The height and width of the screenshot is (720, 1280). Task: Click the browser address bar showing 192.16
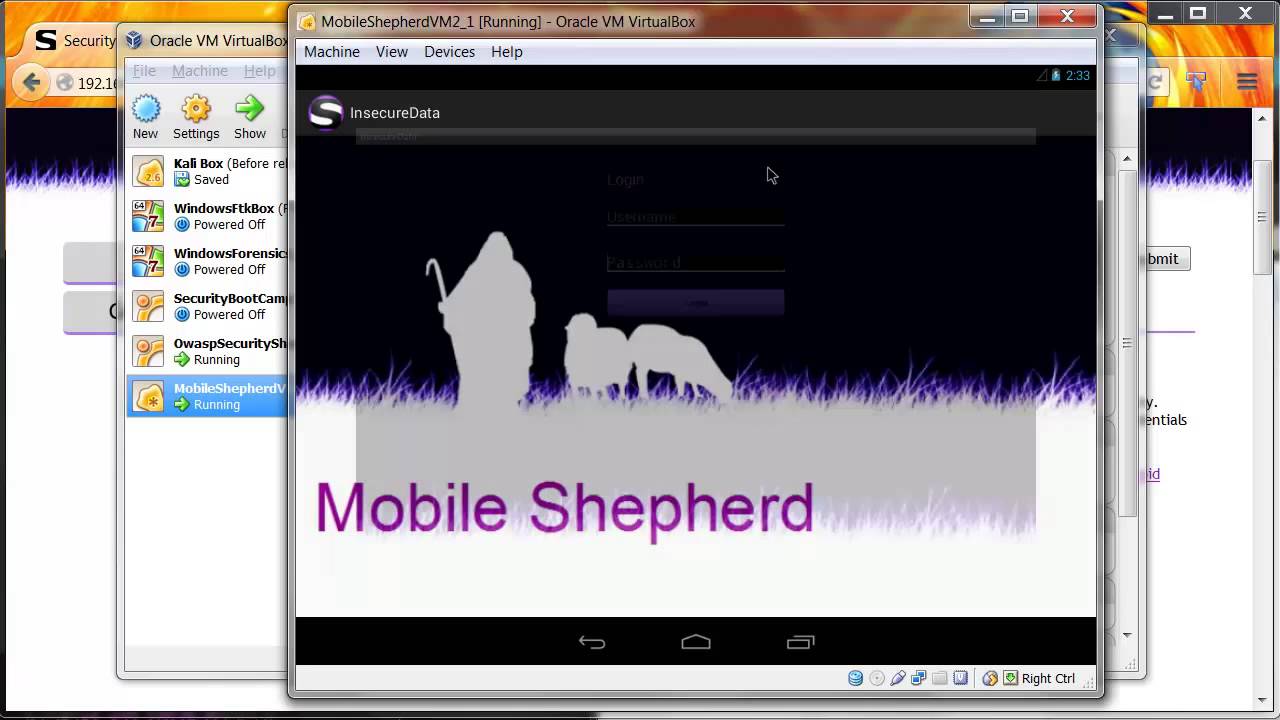88,83
